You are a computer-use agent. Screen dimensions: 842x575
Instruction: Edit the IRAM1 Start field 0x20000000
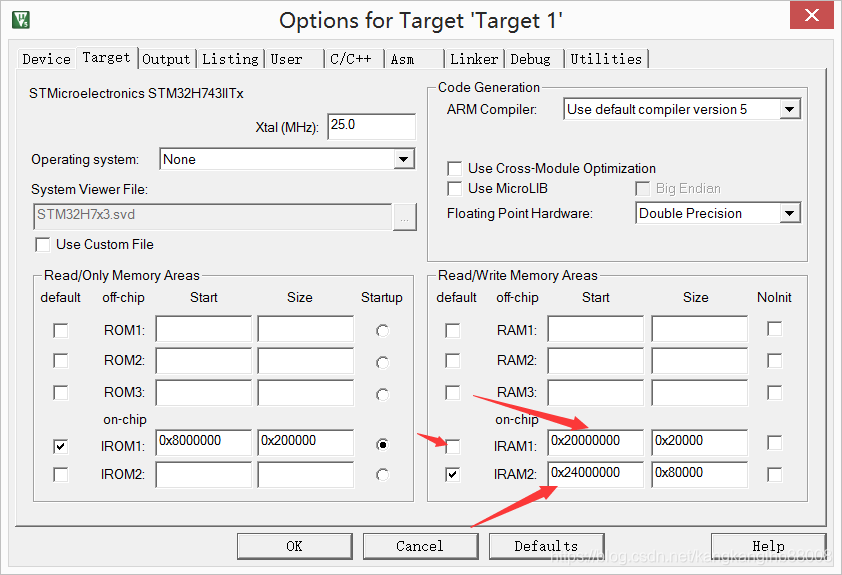[596, 442]
